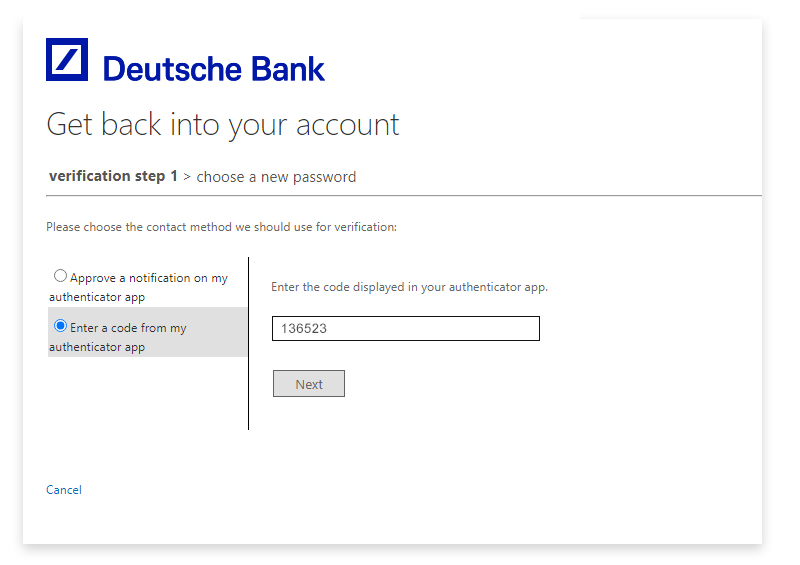The image size is (800, 565).
Task: Focus the authenticator code input field
Action: (x=405, y=329)
